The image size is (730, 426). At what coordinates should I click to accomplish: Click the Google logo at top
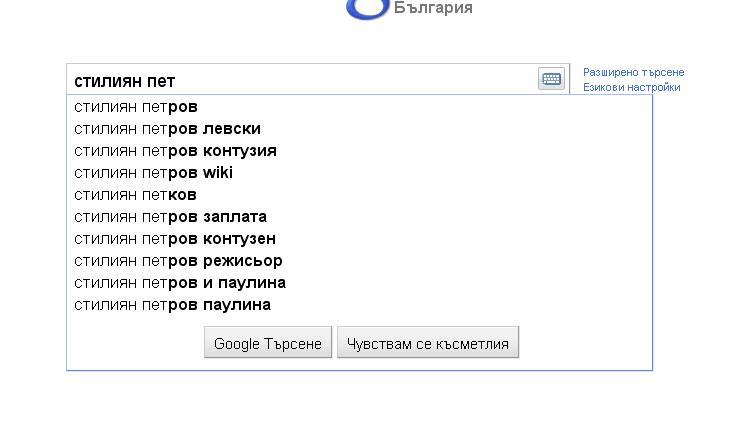(367, 9)
